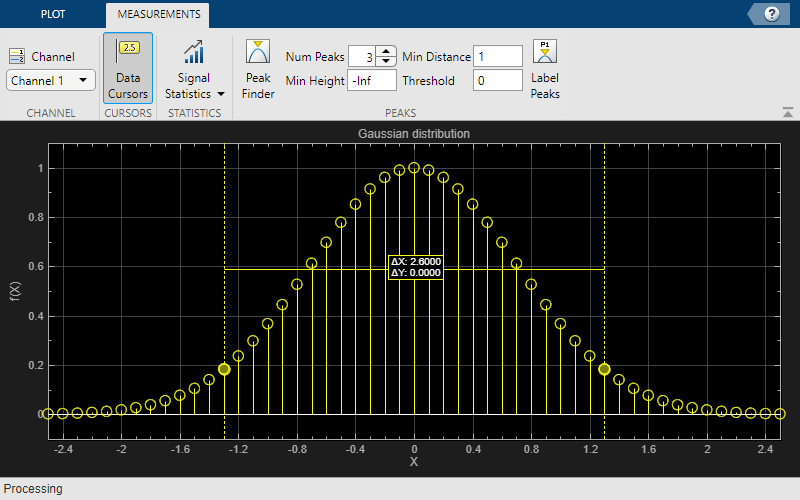
Task: Click the Signal Statistics icon
Action: [194, 52]
